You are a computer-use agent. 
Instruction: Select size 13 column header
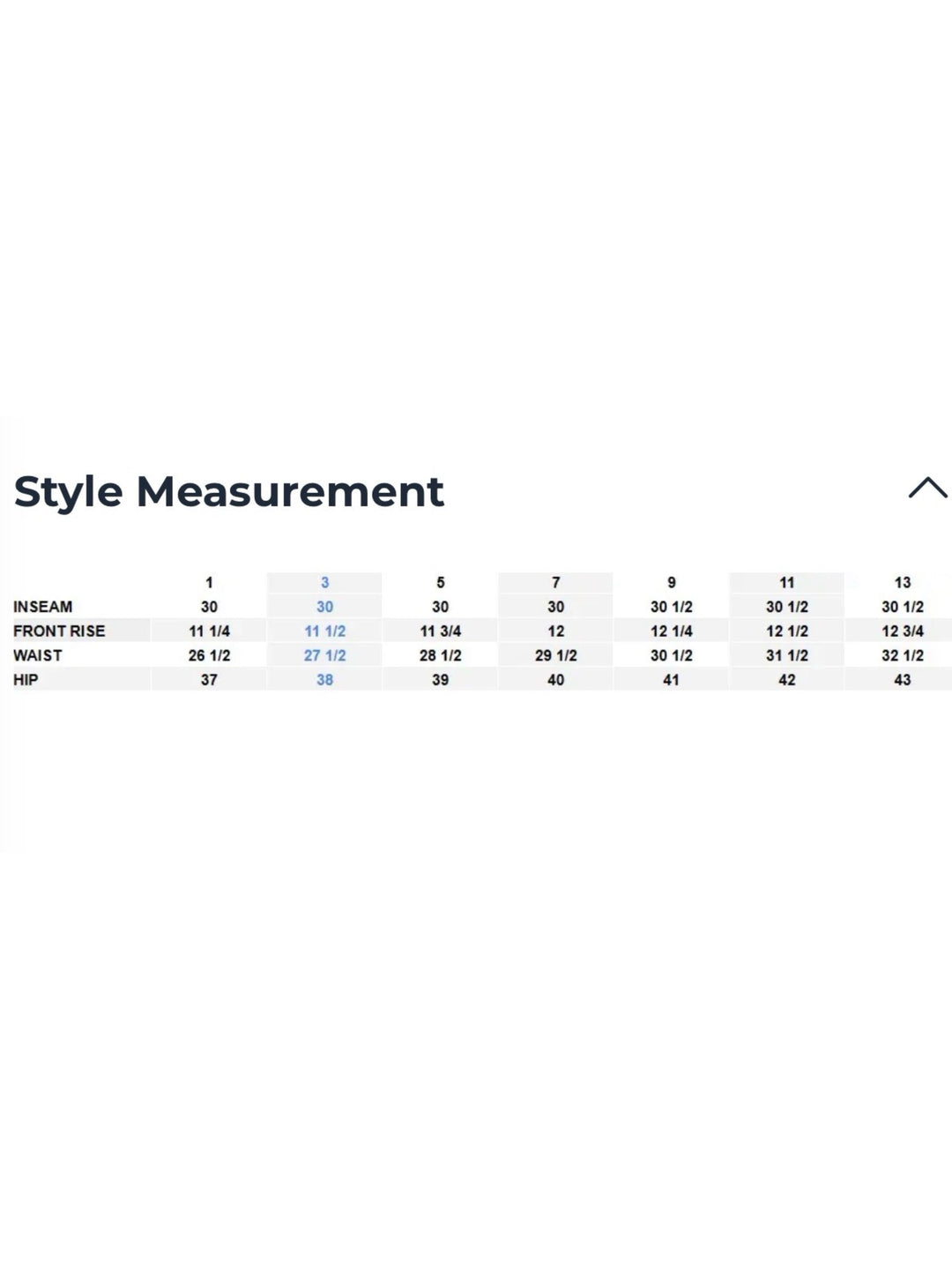tap(902, 582)
